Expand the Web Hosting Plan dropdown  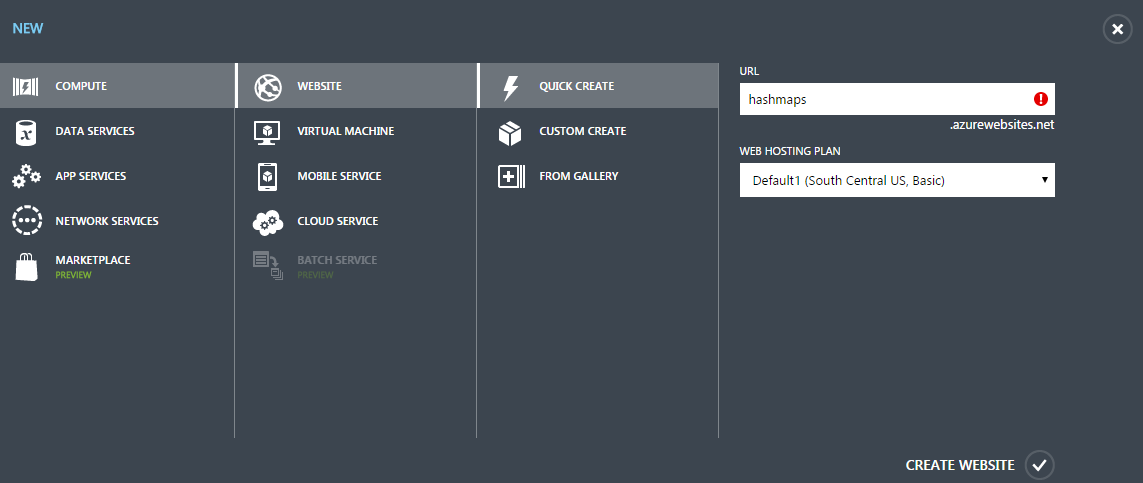[x=897, y=180]
